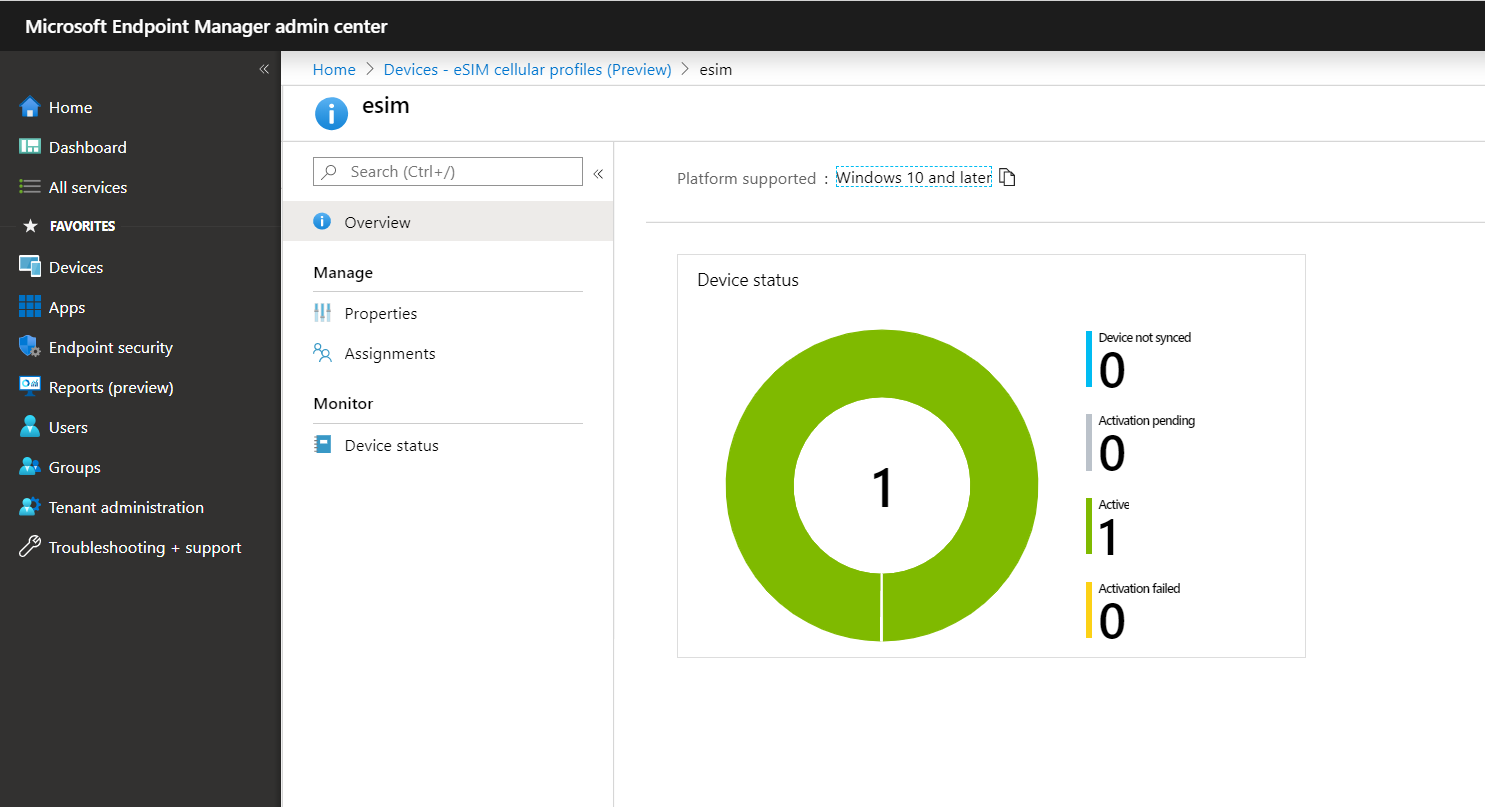The width and height of the screenshot is (1485, 807).
Task: Open the Devices section in the sidebar
Action: pyautogui.click(x=75, y=267)
